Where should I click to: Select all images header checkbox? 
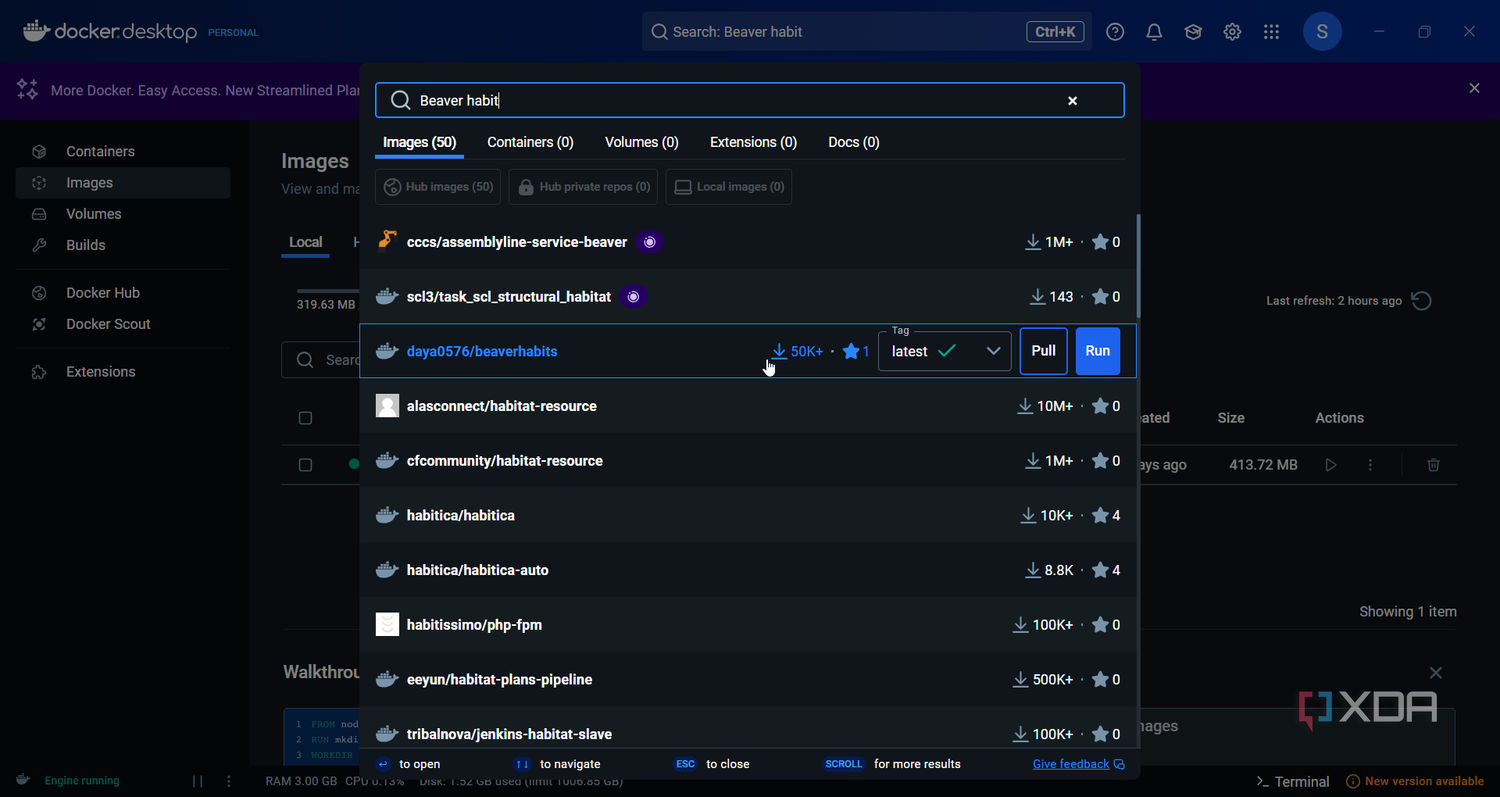[306, 418]
